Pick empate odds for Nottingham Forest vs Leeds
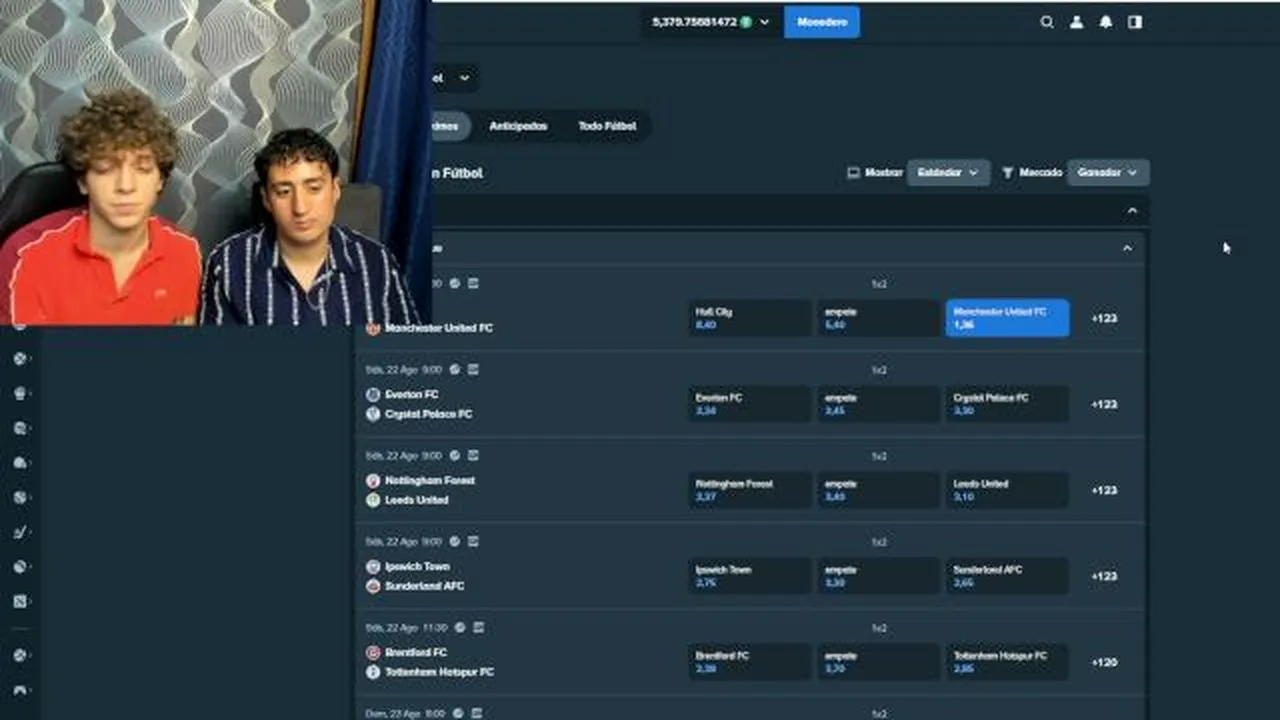The width and height of the screenshot is (1280, 720). pos(878,490)
